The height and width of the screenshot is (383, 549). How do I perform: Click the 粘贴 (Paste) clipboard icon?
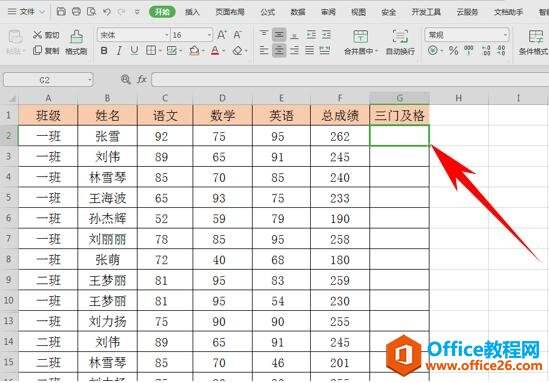pos(15,37)
